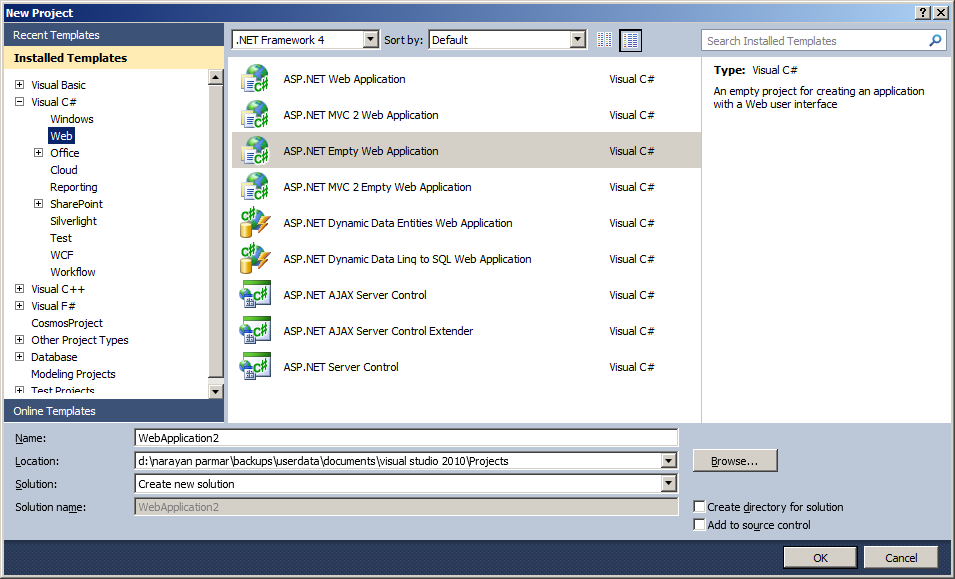Image resolution: width=955 pixels, height=579 pixels.
Task: Select ASP.NET AJAX Server Control Extender name
Action: (378, 331)
